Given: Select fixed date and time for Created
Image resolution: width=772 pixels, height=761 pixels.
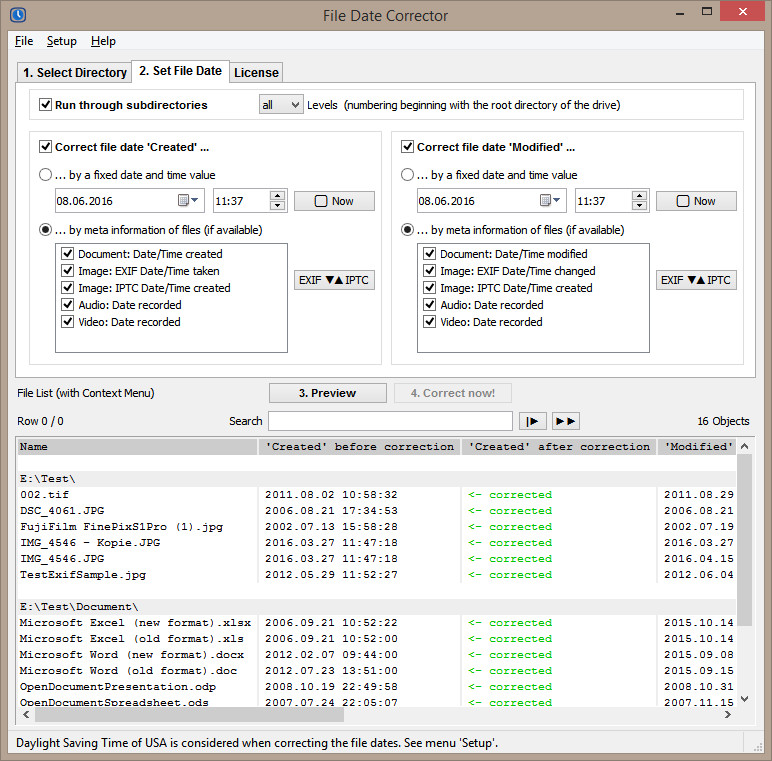Looking at the screenshot, I should pos(45,175).
